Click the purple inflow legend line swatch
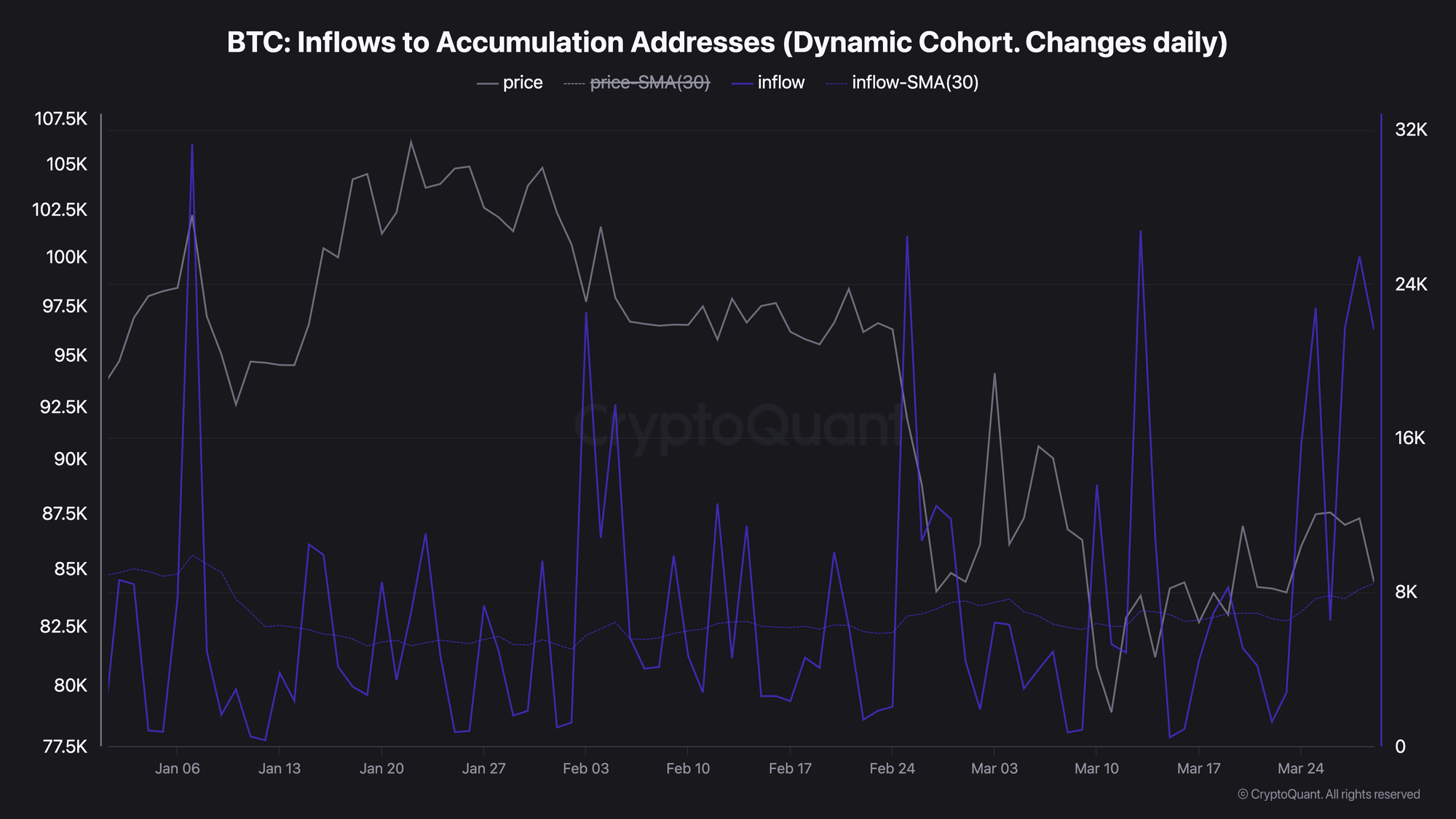Screen dimensions: 1456x819 [x=742, y=84]
